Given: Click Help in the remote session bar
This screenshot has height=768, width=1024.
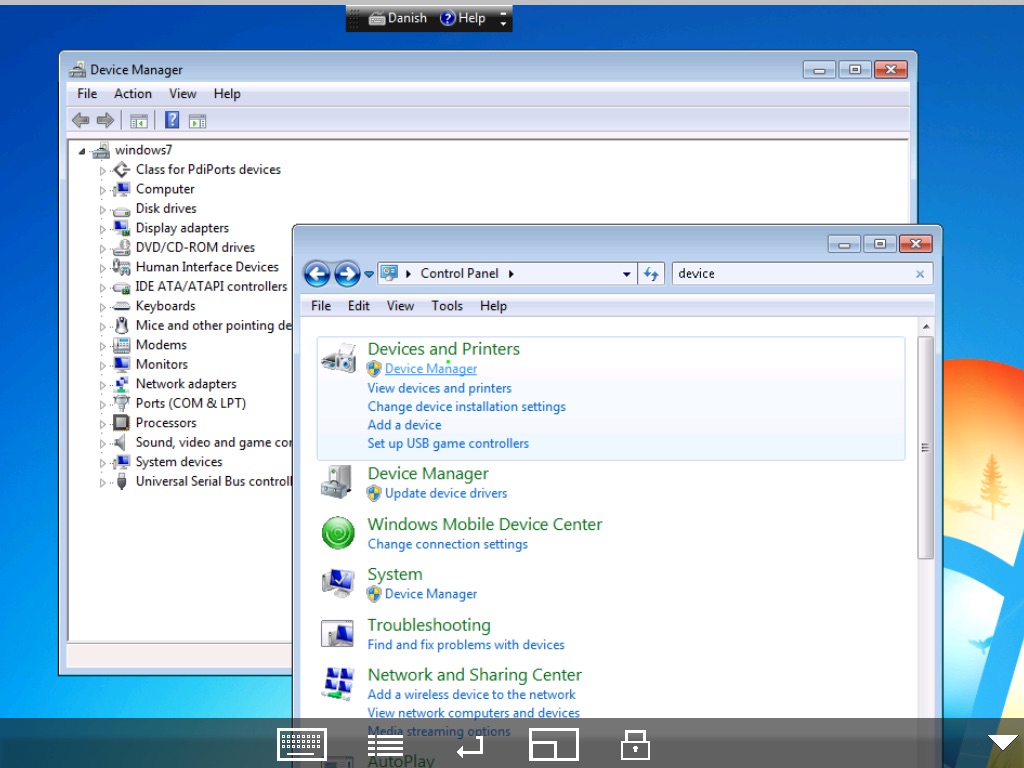Looking at the screenshot, I should click(462, 18).
